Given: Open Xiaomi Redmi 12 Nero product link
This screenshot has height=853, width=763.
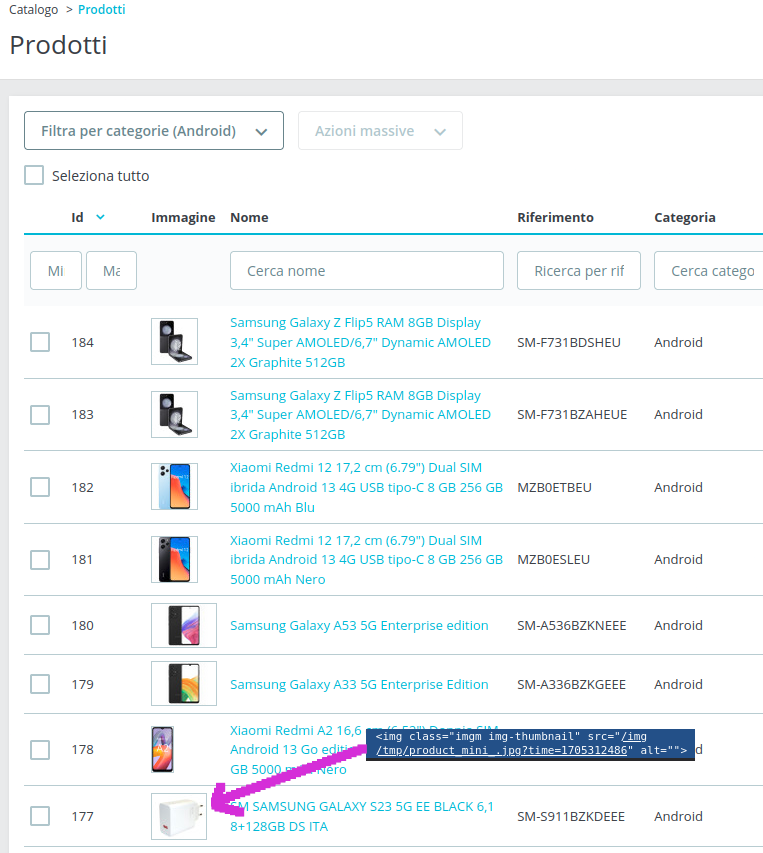Looking at the screenshot, I should click(x=366, y=559).
